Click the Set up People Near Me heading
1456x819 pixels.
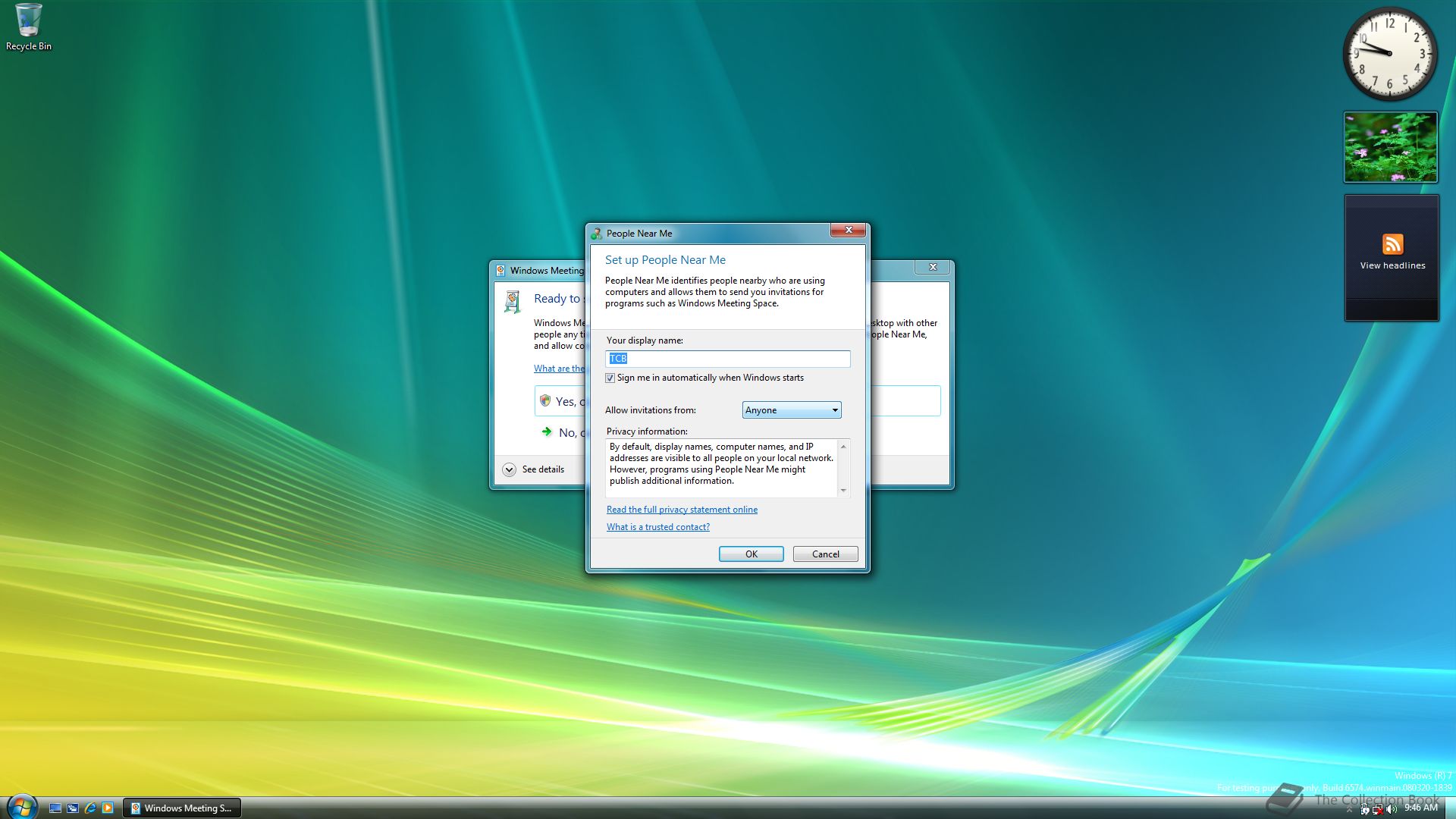pyautogui.click(x=665, y=260)
